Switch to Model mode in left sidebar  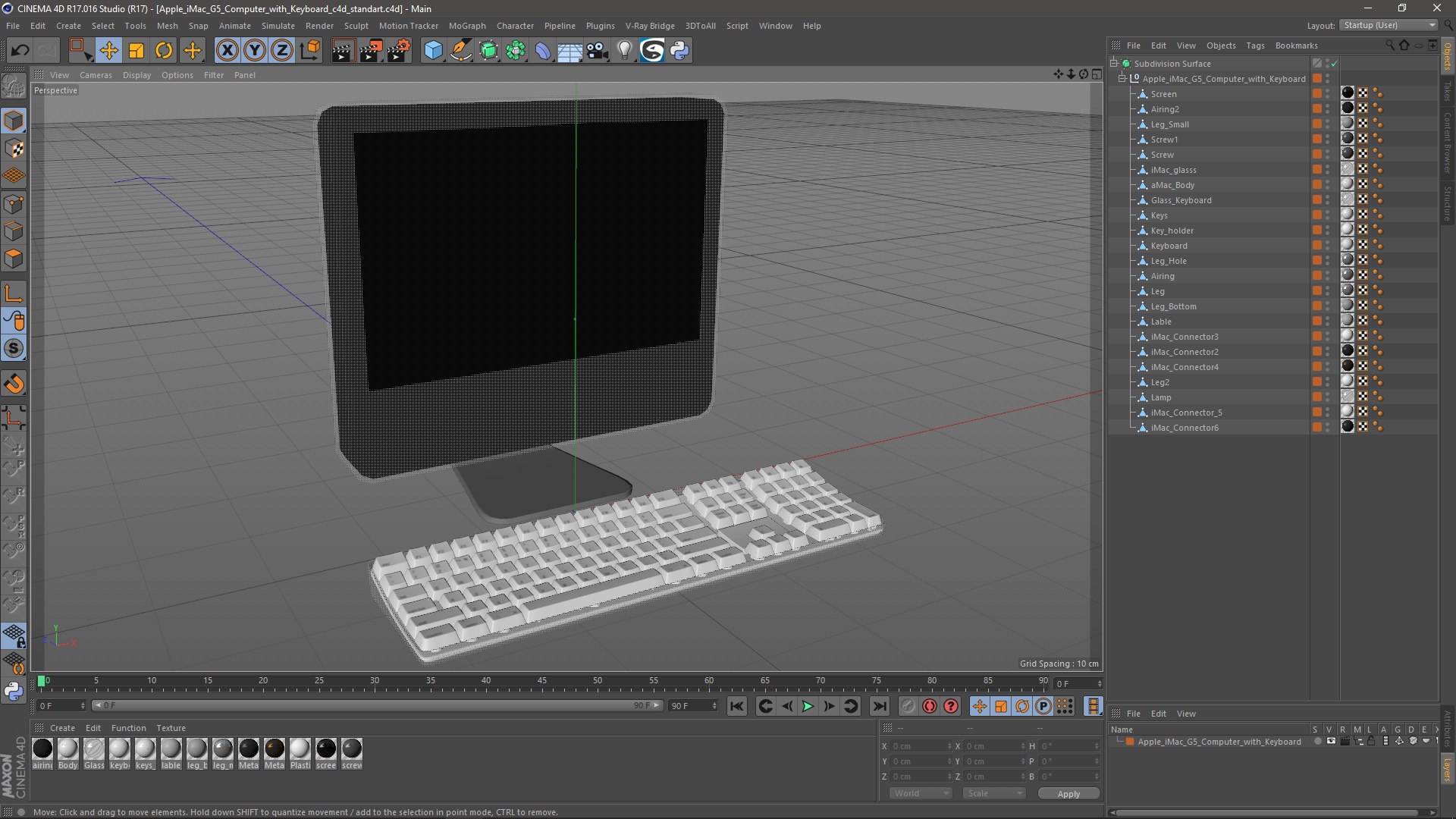coord(14,121)
